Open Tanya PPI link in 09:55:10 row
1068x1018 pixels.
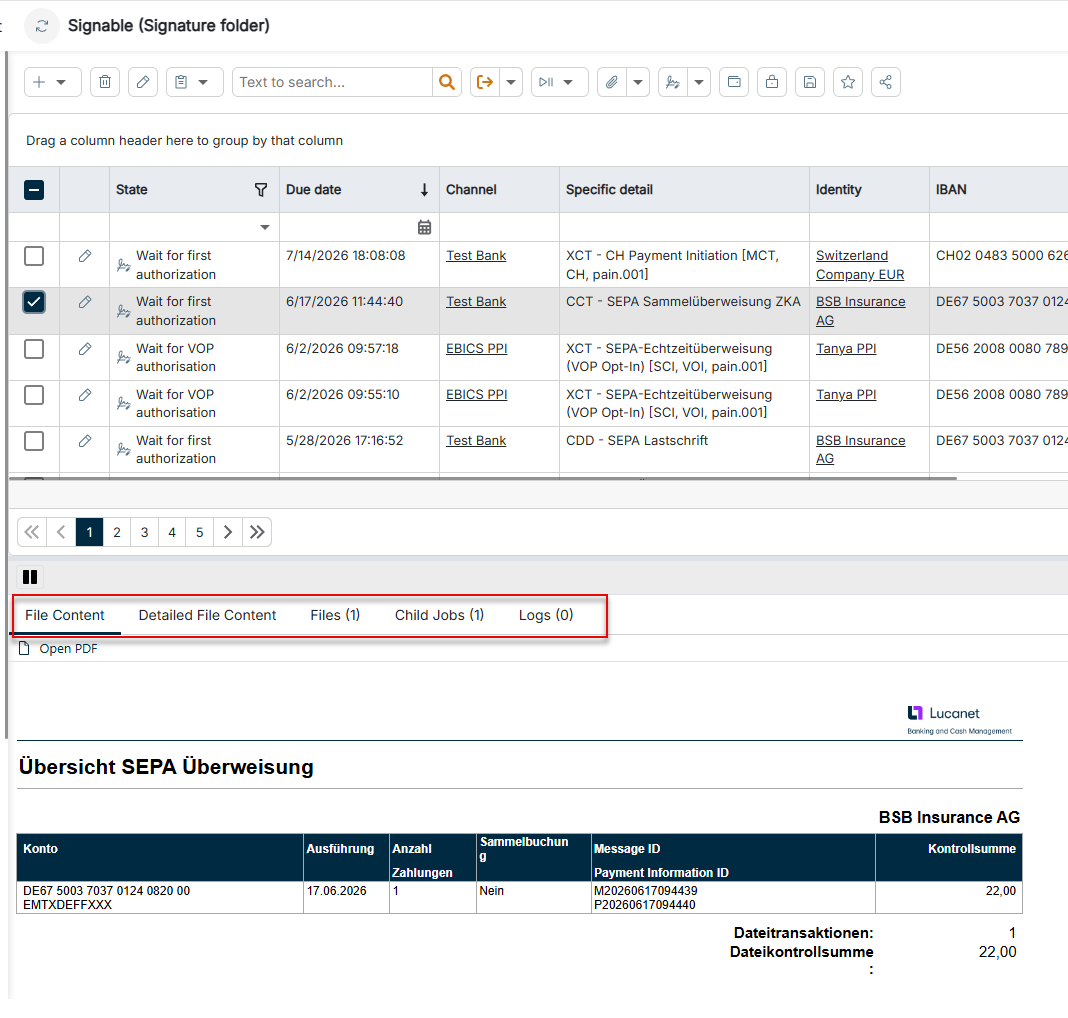846,395
